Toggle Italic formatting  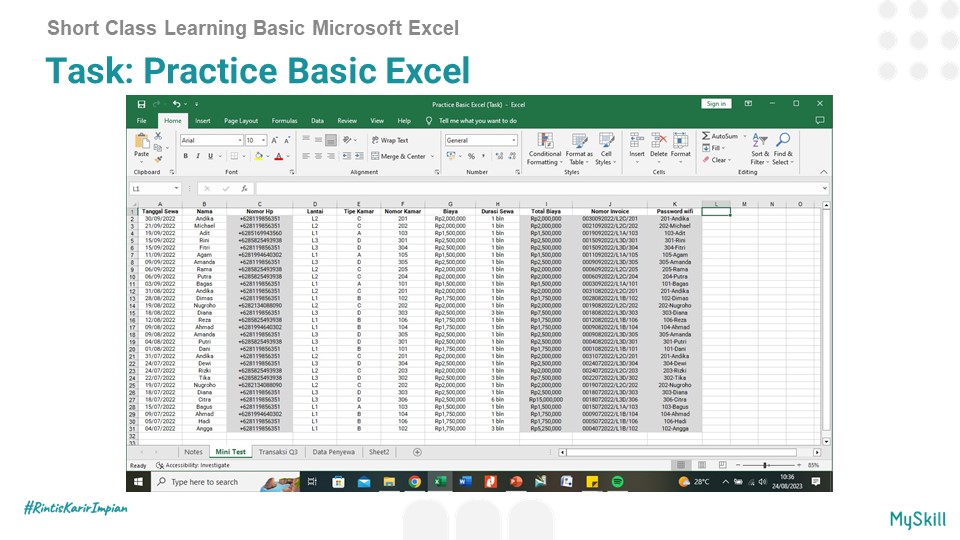(198, 156)
